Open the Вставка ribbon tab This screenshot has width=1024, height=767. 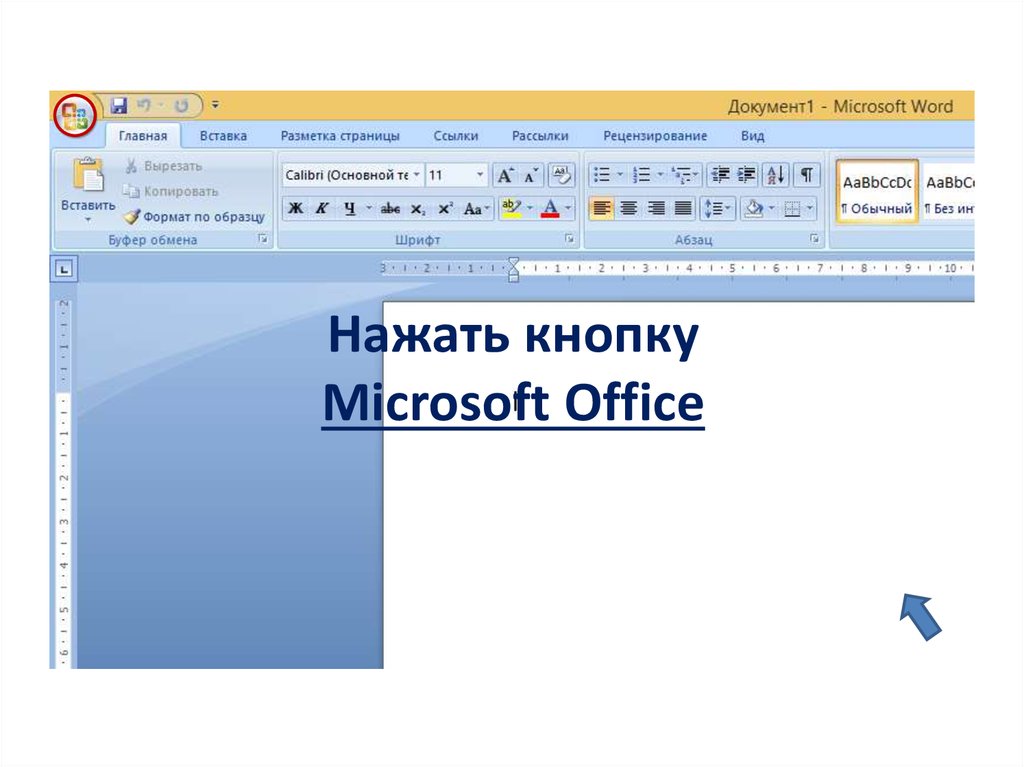click(x=223, y=136)
